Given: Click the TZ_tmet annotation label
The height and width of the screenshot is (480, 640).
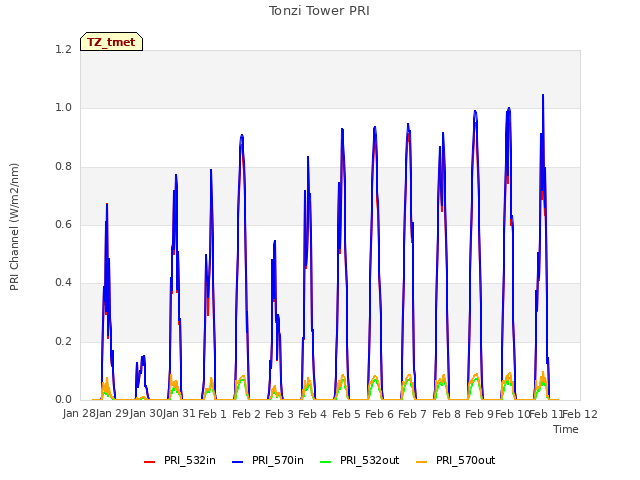Looking at the screenshot, I should pyautogui.click(x=111, y=42).
